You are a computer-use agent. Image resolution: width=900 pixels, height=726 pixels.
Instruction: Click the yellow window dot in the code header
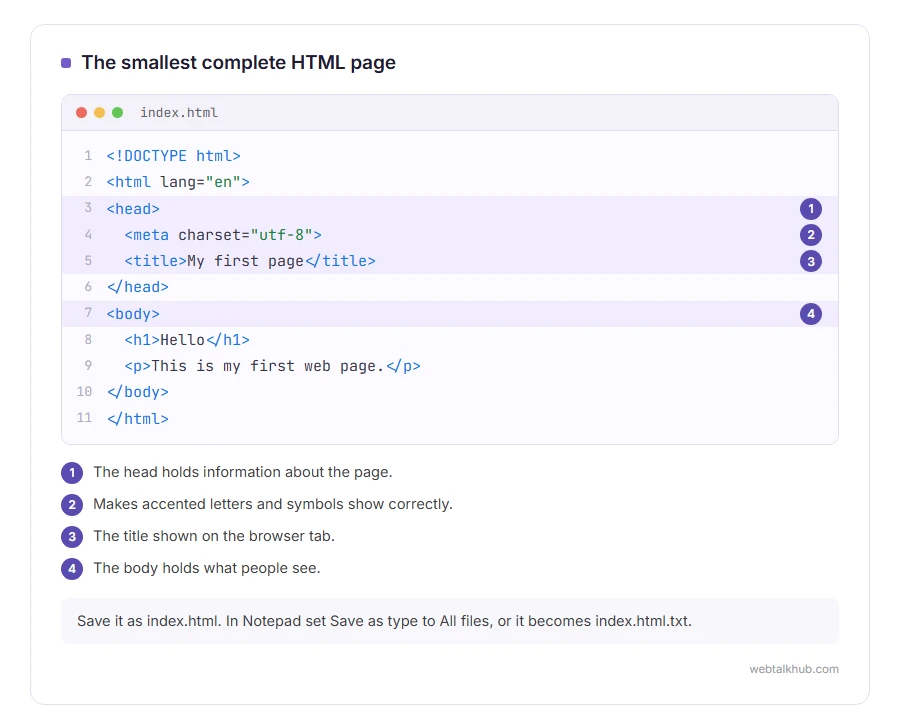(99, 112)
